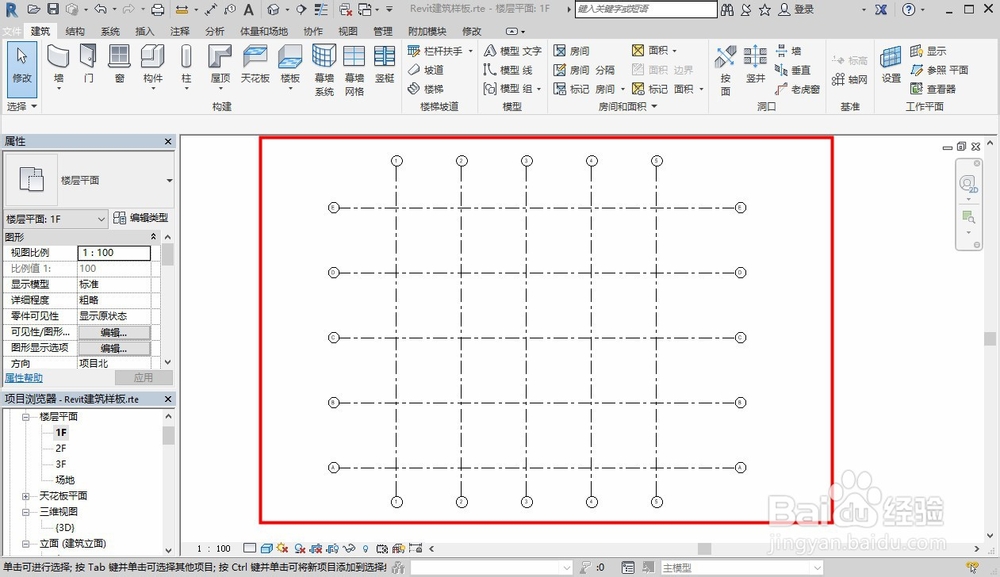
Task: Choose the Wall (墙) tool
Action: [59, 66]
